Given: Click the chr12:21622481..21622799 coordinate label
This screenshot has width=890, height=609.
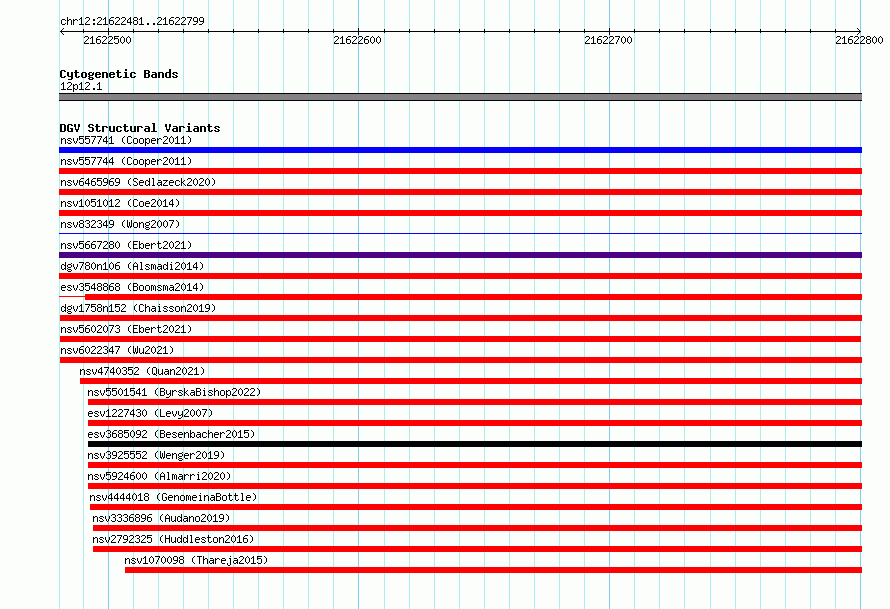Looking at the screenshot, I should [x=132, y=21].
